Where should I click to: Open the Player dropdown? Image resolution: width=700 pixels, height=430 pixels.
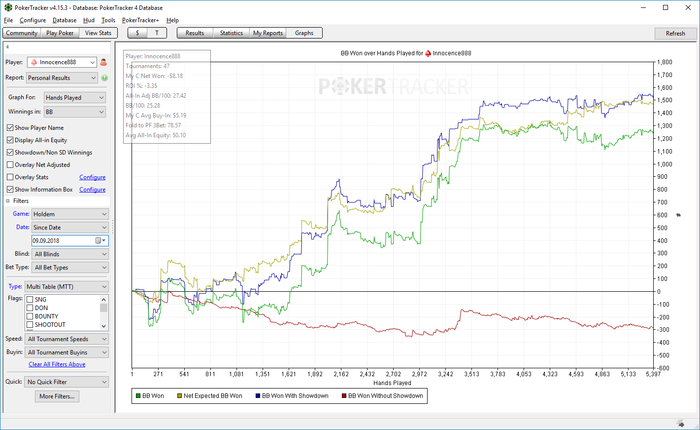[62, 62]
